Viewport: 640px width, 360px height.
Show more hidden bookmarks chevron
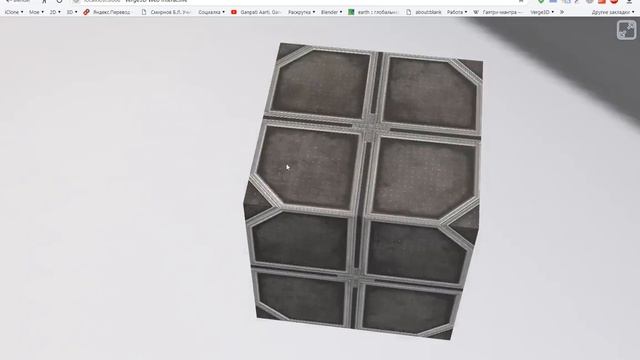[562, 12]
